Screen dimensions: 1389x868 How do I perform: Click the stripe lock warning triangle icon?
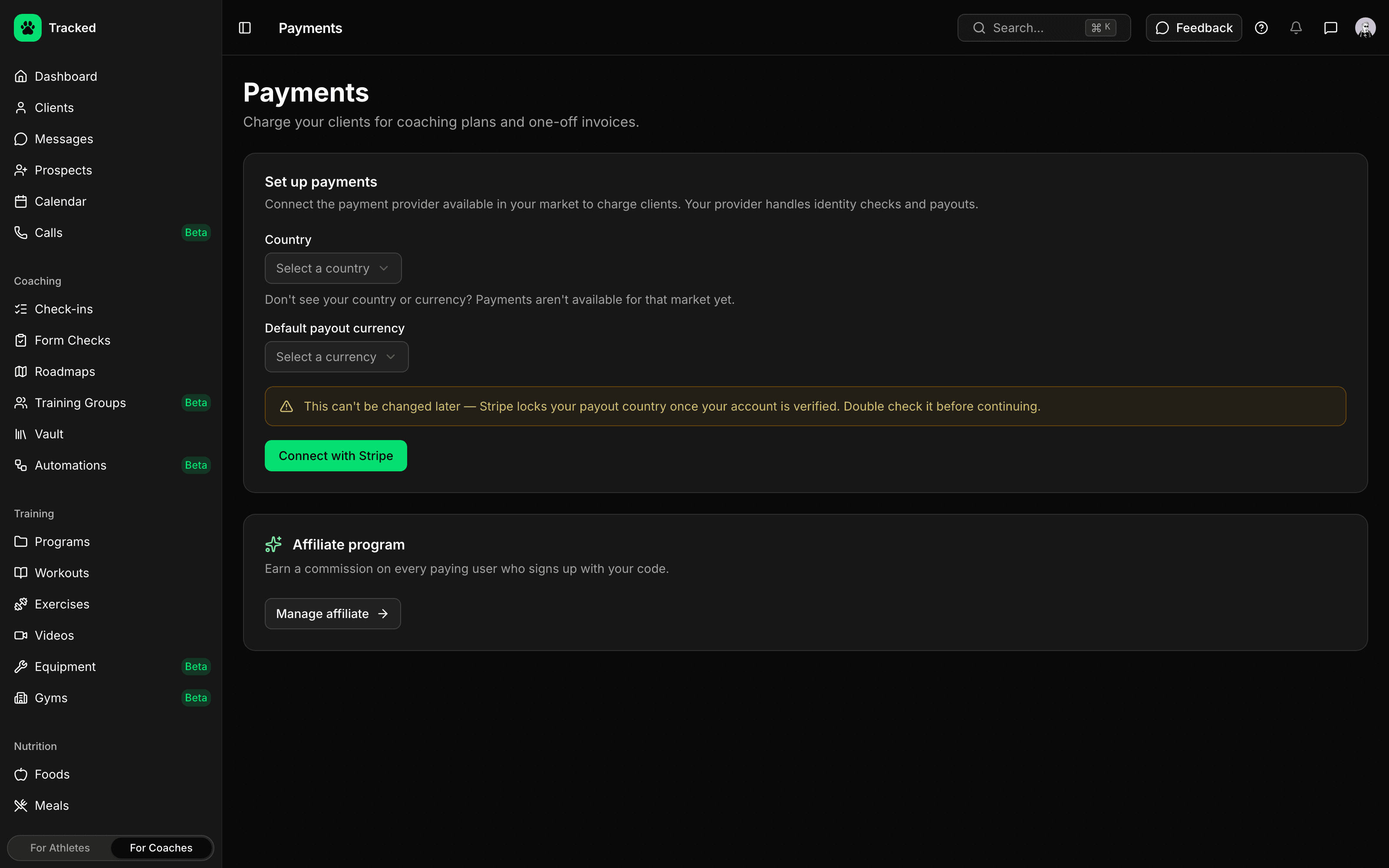click(x=286, y=407)
